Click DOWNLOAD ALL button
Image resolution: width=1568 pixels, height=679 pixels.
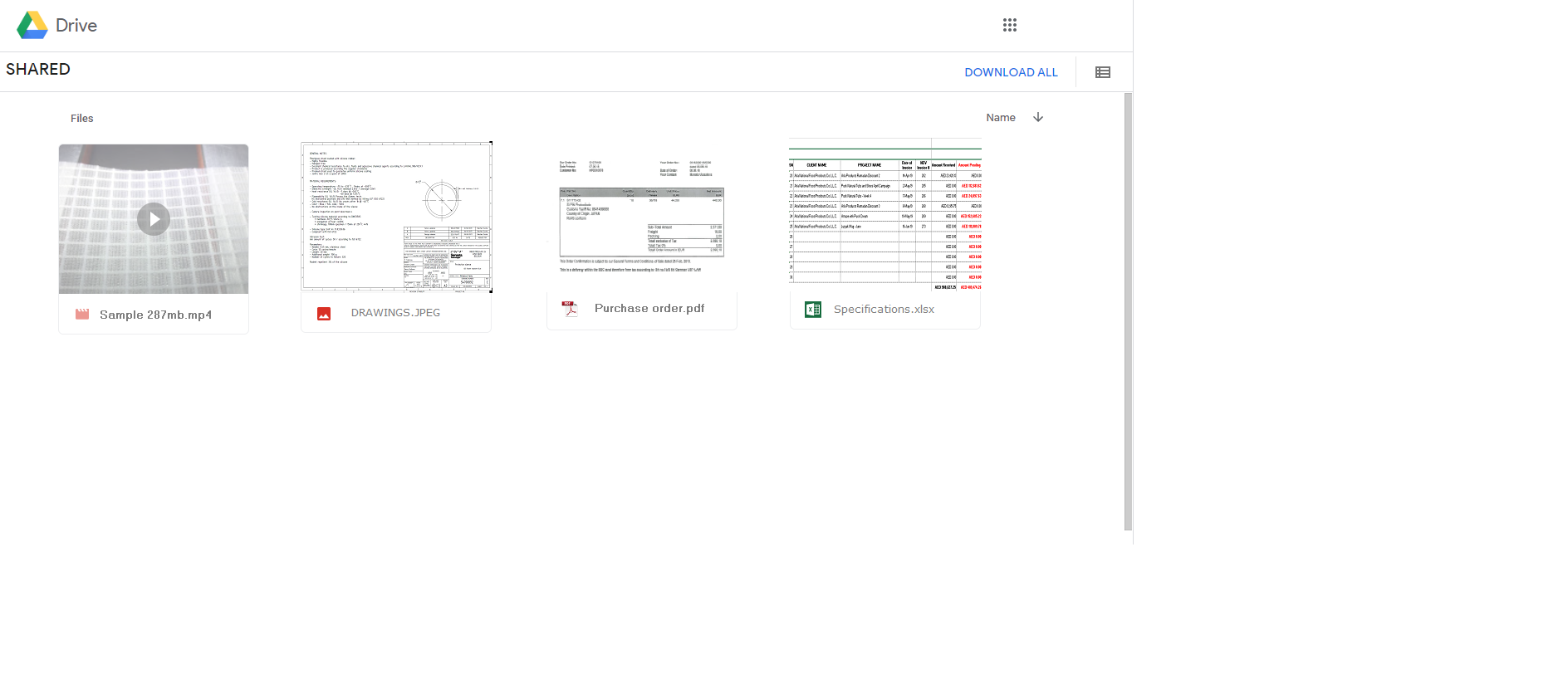[1011, 72]
